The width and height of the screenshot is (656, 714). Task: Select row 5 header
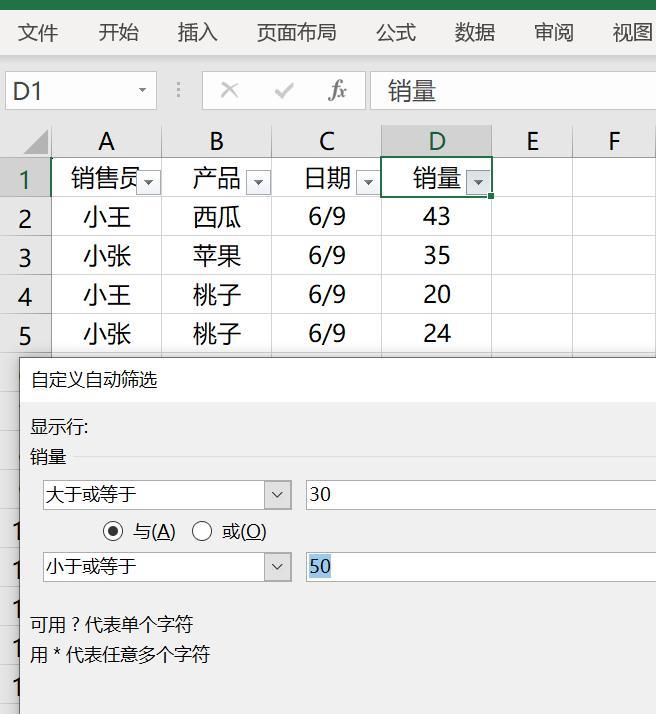[25, 334]
